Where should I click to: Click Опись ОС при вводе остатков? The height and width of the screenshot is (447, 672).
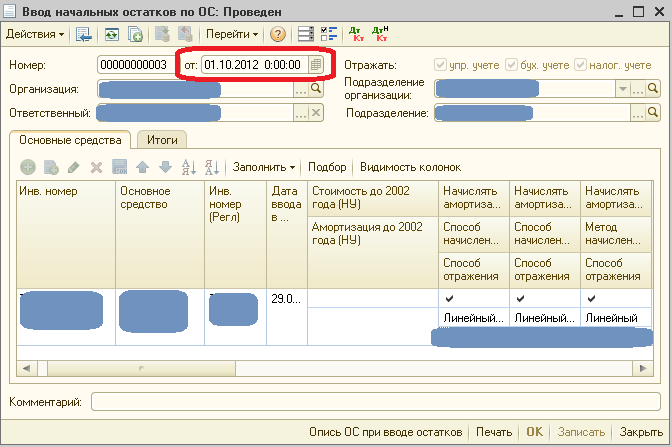pos(385,432)
